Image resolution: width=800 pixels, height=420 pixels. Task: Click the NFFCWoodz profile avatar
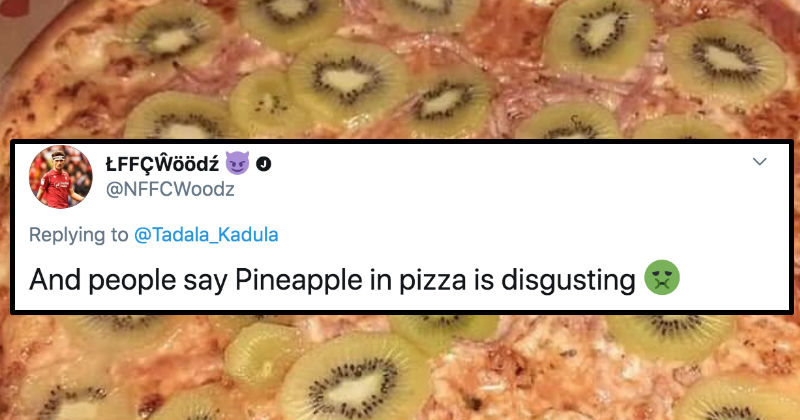(x=61, y=177)
